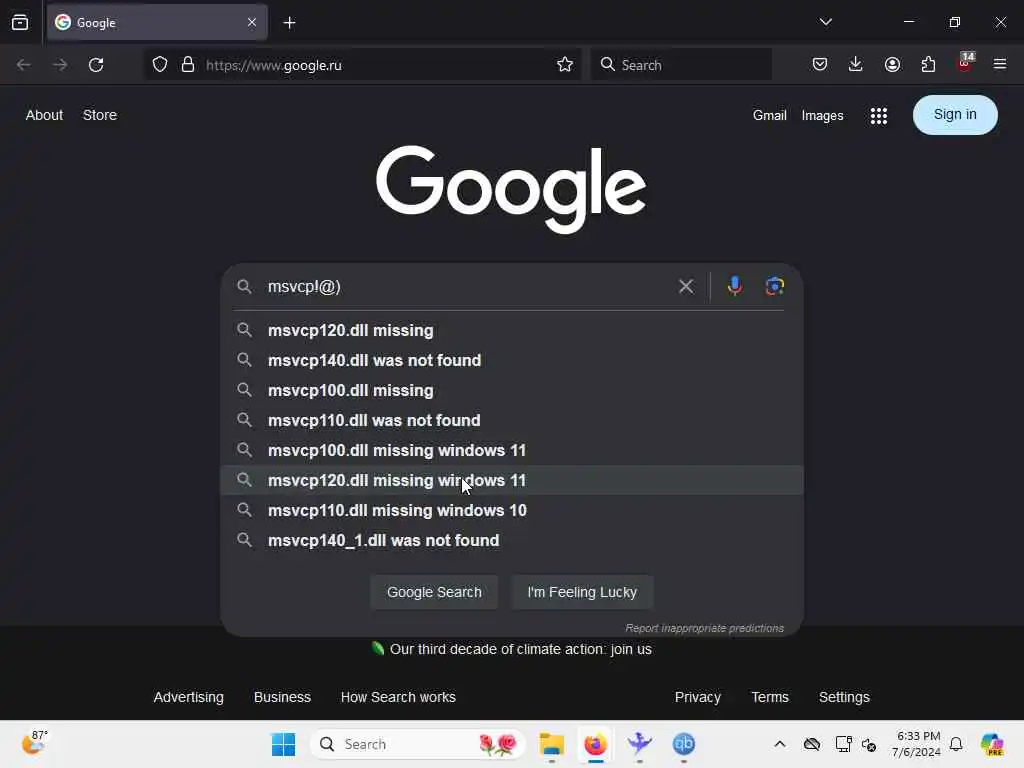Open the muted volume tray icon
Viewport: 1024px width, 768px height.
(x=869, y=744)
